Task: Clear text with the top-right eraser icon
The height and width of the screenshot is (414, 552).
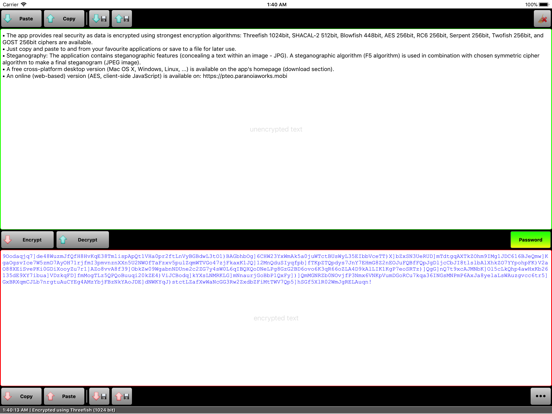Action: tap(542, 19)
